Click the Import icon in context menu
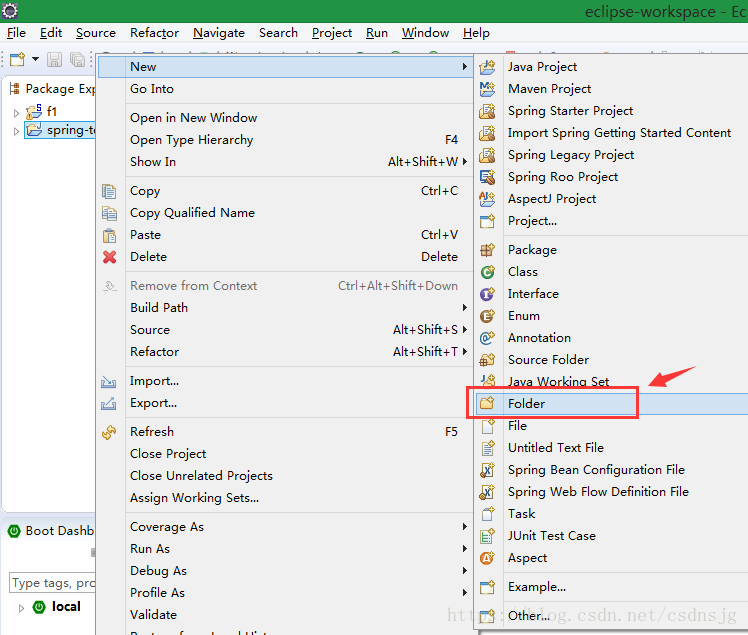 click(x=109, y=382)
